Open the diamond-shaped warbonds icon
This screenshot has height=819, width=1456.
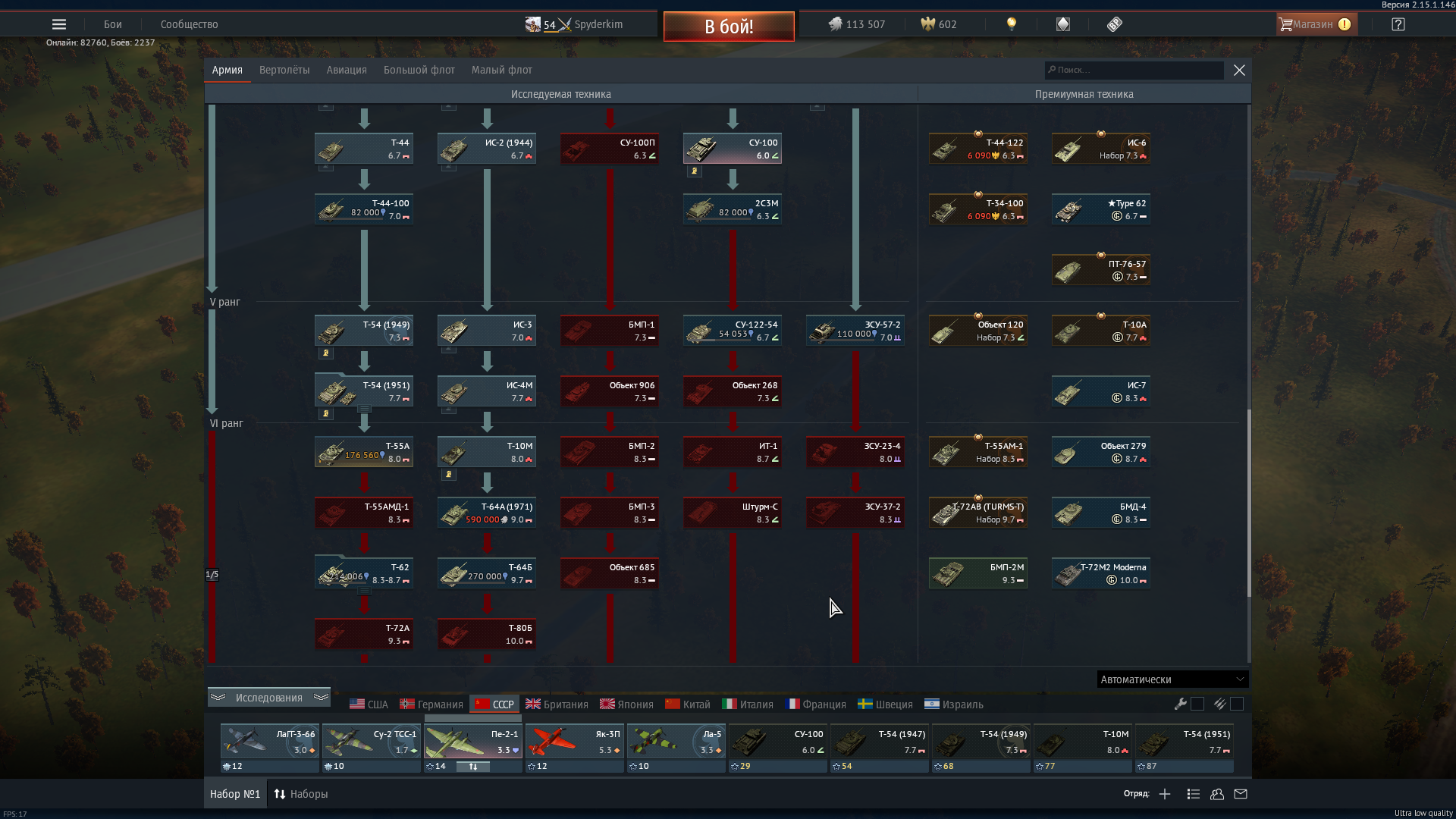pyautogui.click(x=1062, y=24)
